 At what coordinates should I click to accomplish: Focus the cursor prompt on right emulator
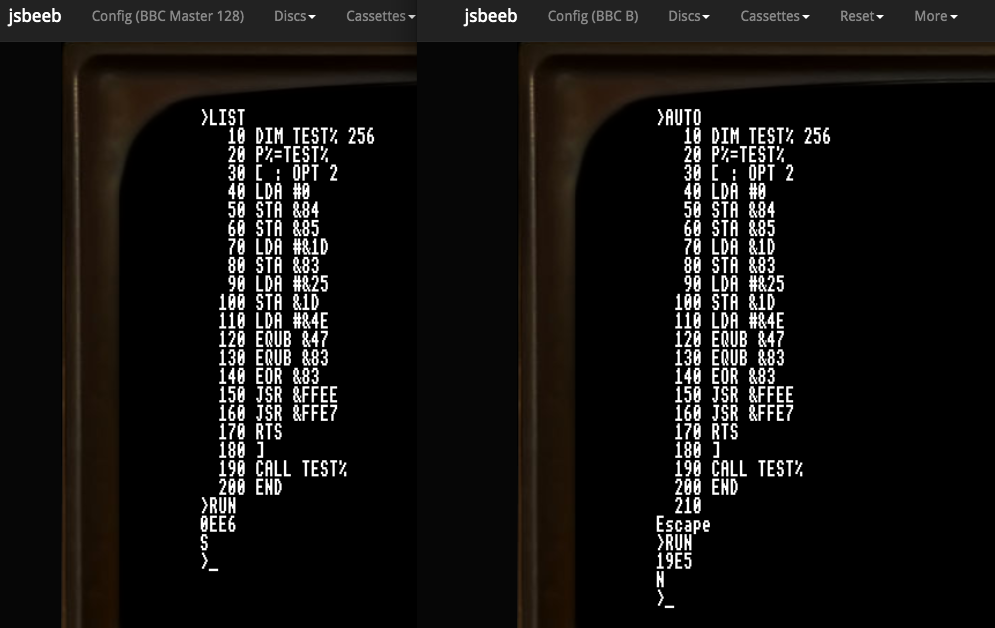(665, 599)
